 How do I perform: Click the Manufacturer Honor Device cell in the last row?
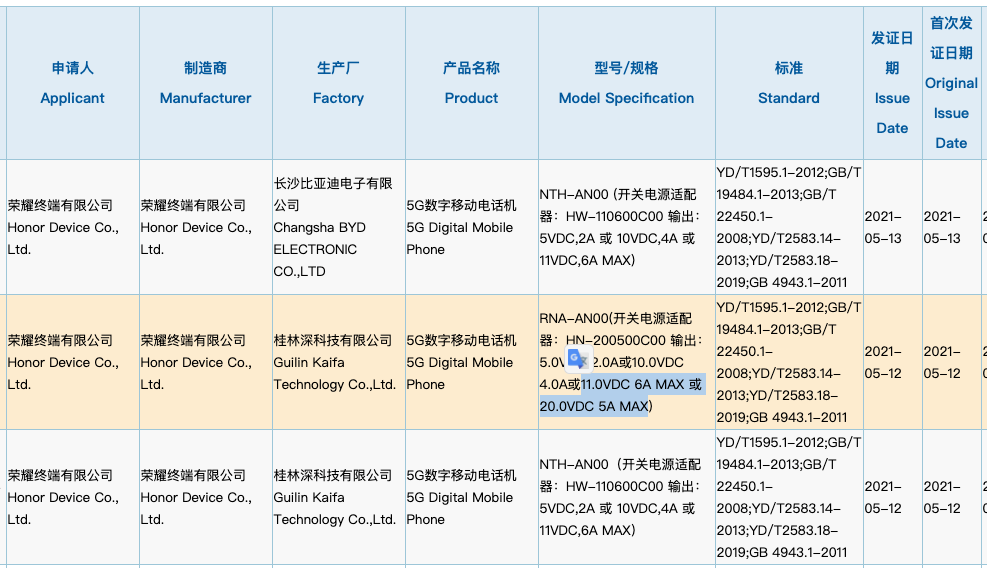(205, 497)
